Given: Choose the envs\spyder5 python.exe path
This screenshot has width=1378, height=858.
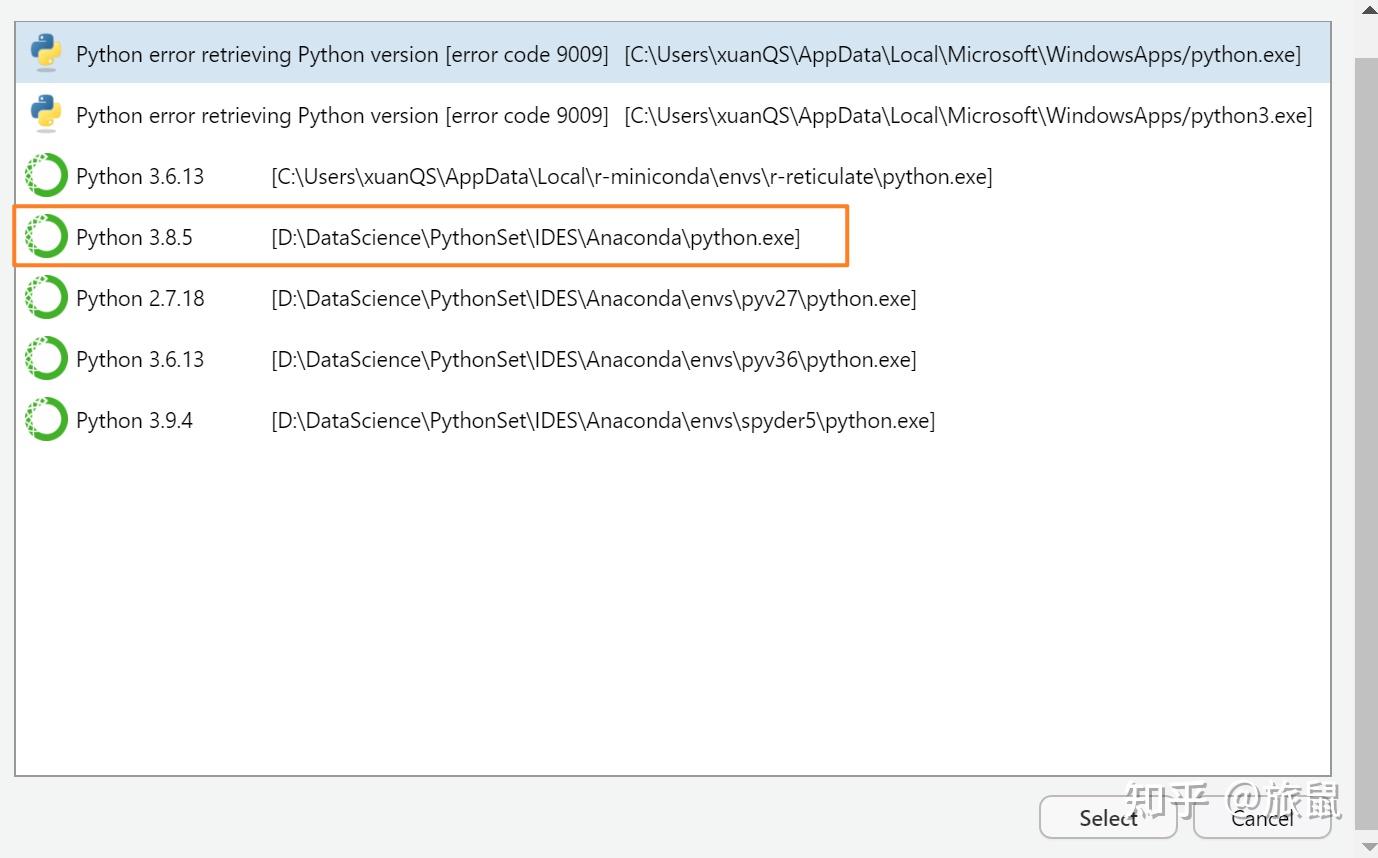Looking at the screenshot, I should 602,420.
